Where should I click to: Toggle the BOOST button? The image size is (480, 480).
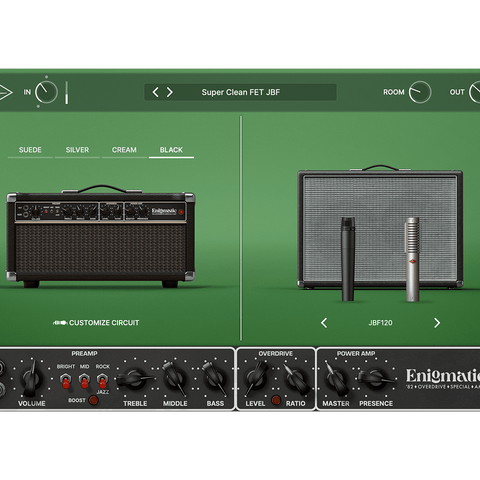(x=94, y=400)
